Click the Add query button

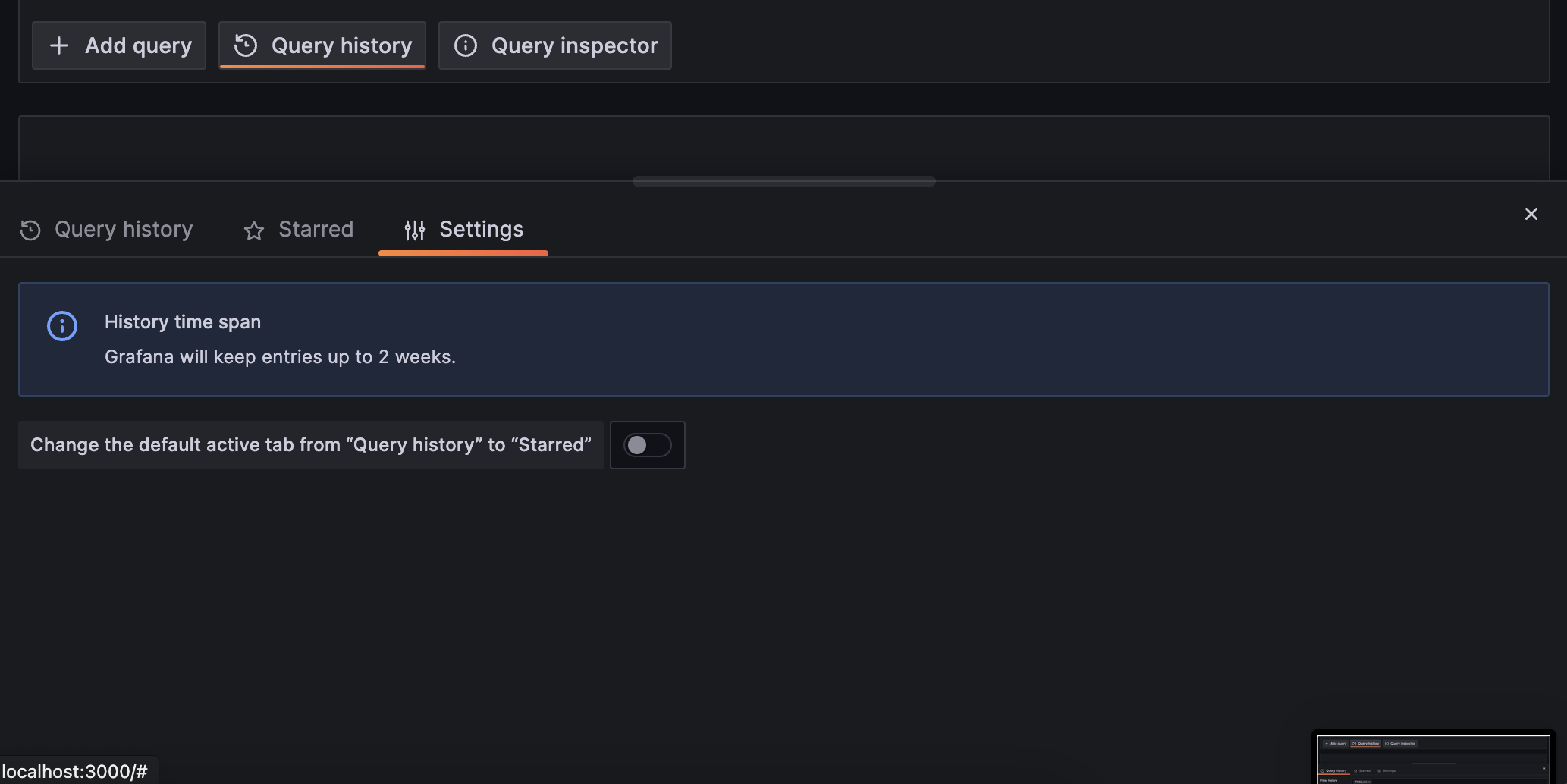118,45
